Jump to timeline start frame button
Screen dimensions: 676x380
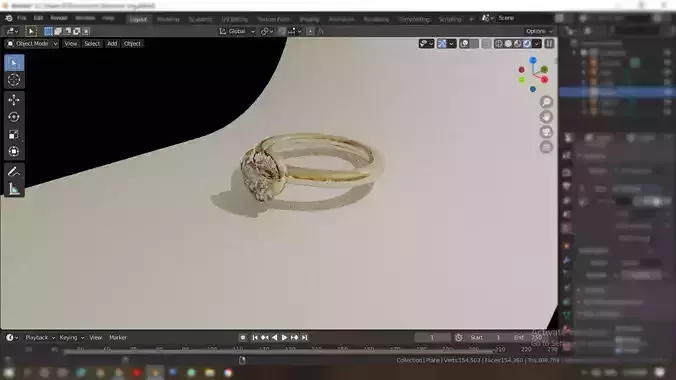(x=255, y=337)
